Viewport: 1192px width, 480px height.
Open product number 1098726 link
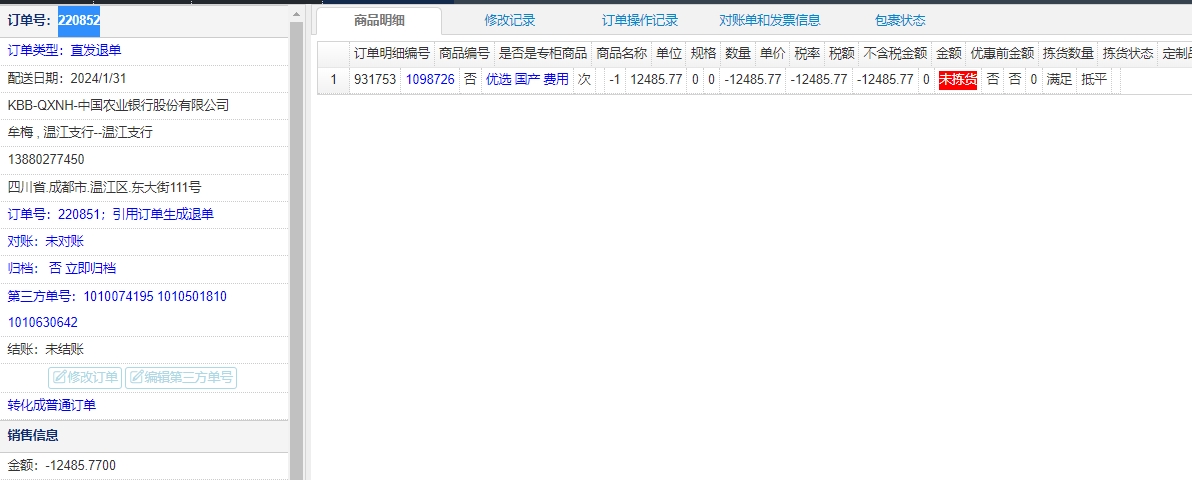tap(430, 79)
